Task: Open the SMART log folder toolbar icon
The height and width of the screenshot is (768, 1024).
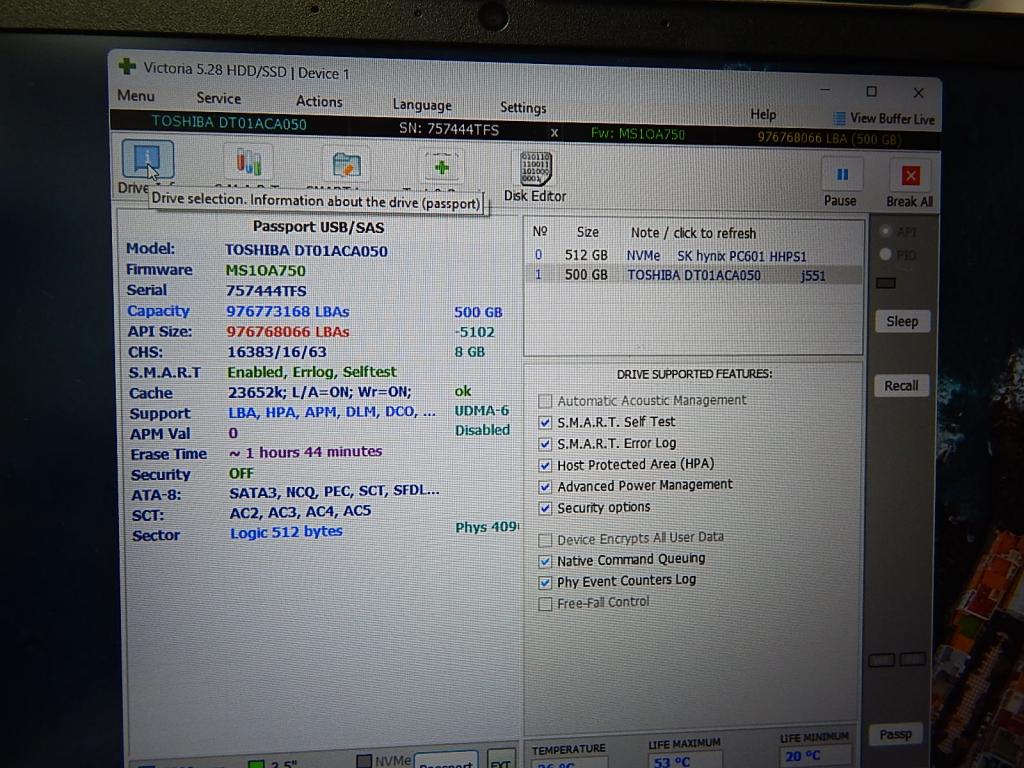Action: 346,165
